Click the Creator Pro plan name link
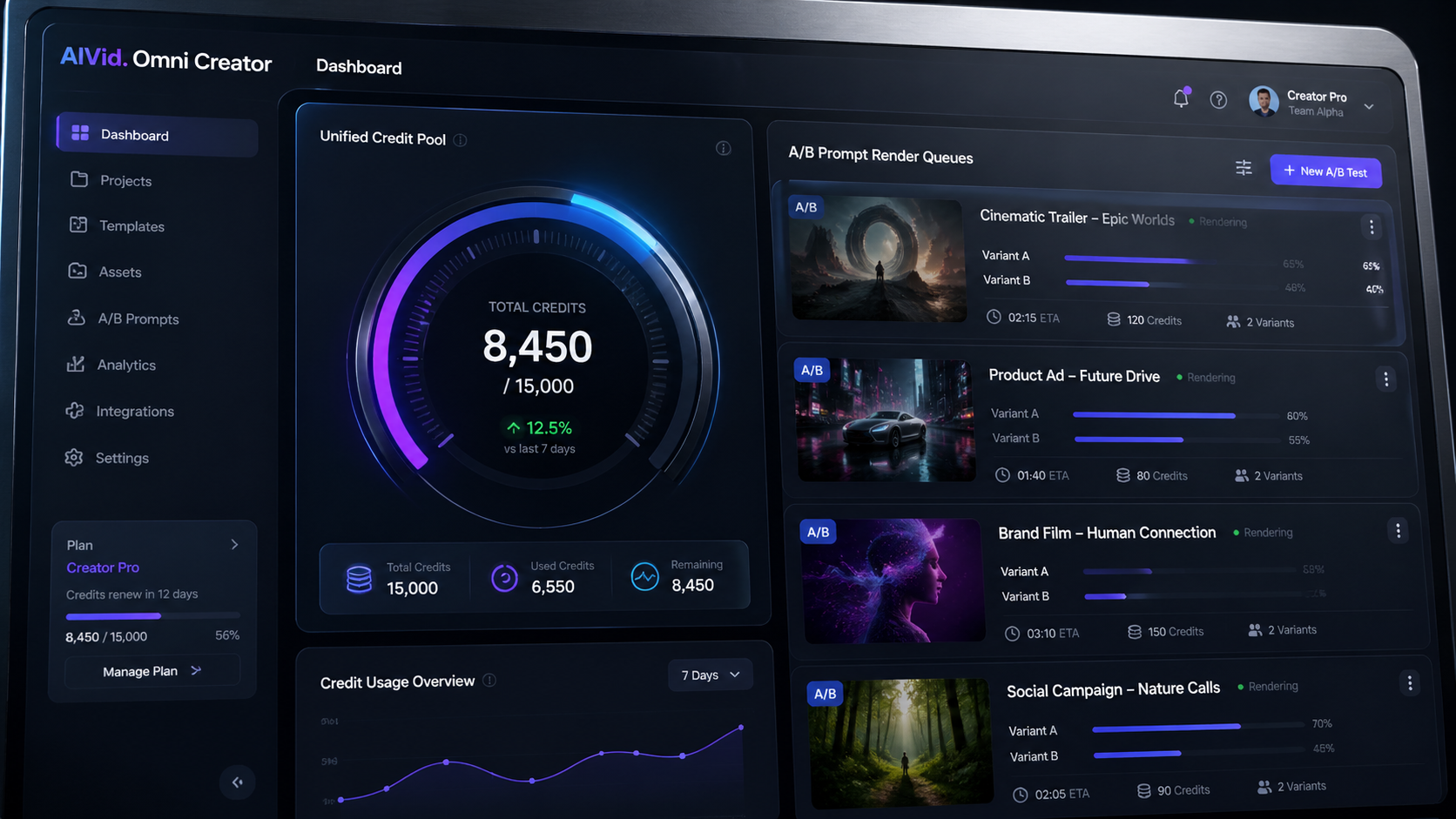The width and height of the screenshot is (1456, 819). pos(103,567)
